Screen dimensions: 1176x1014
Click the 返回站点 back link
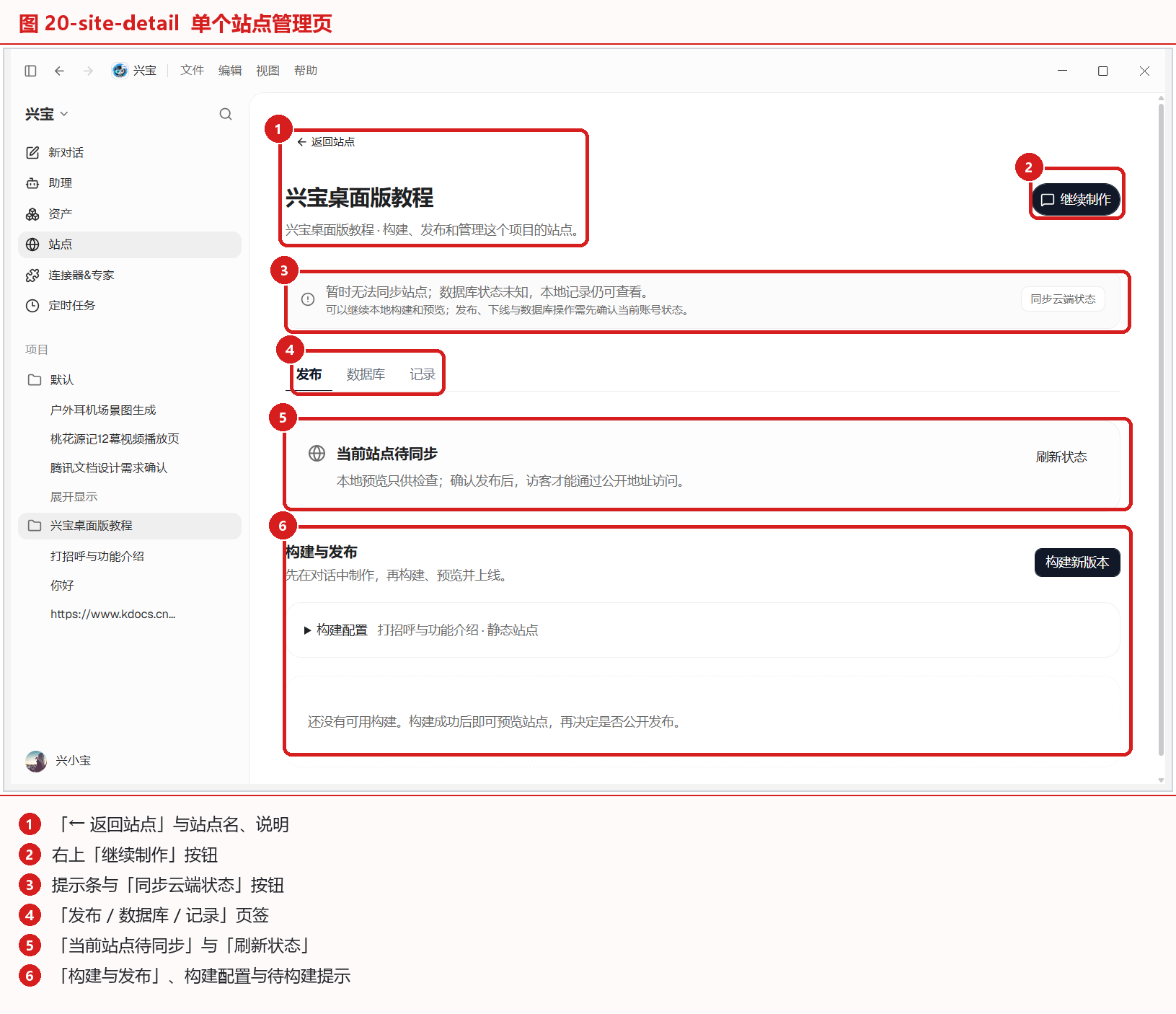326,142
